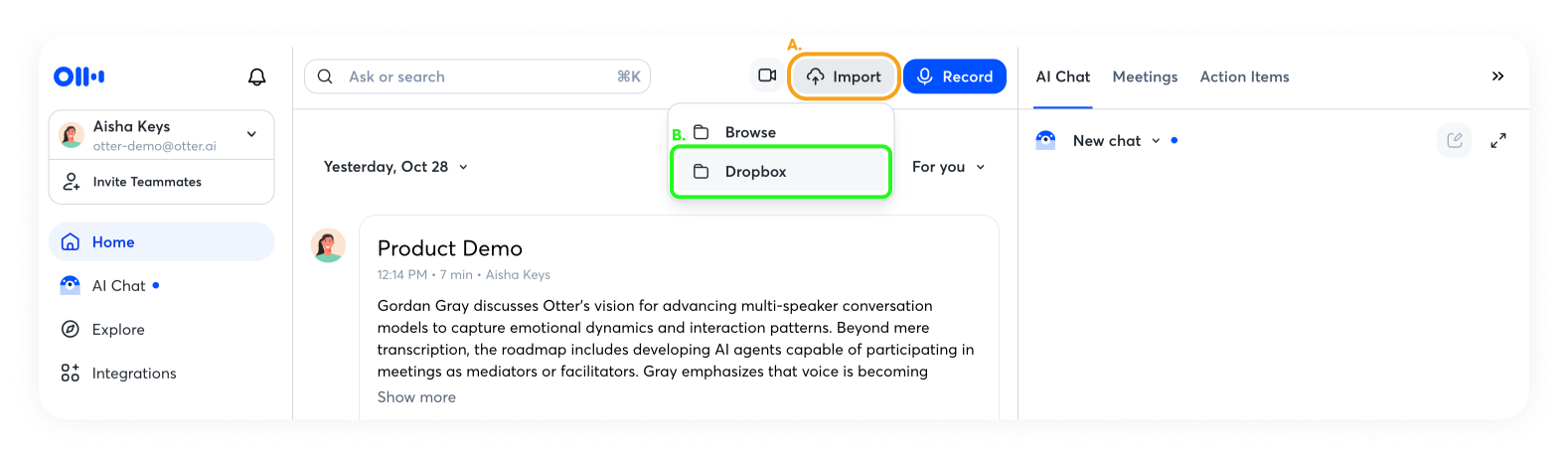Click the Browse folder icon
Screen dimensions: 1568x459
click(x=701, y=132)
